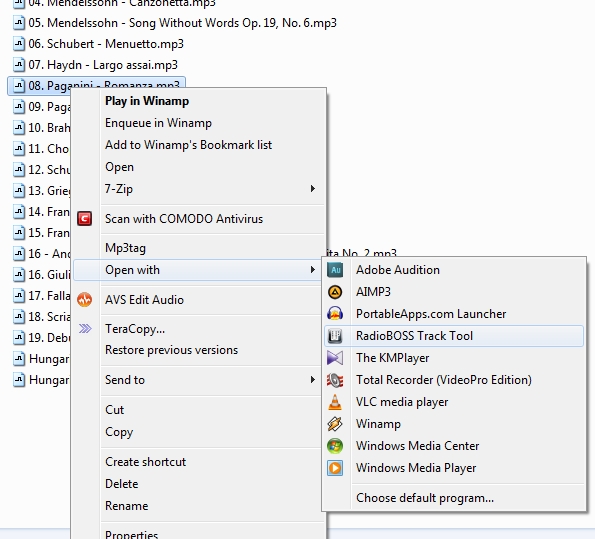Image resolution: width=595 pixels, height=539 pixels.
Task: Choose Windows Media Player label
Action: (416, 468)
